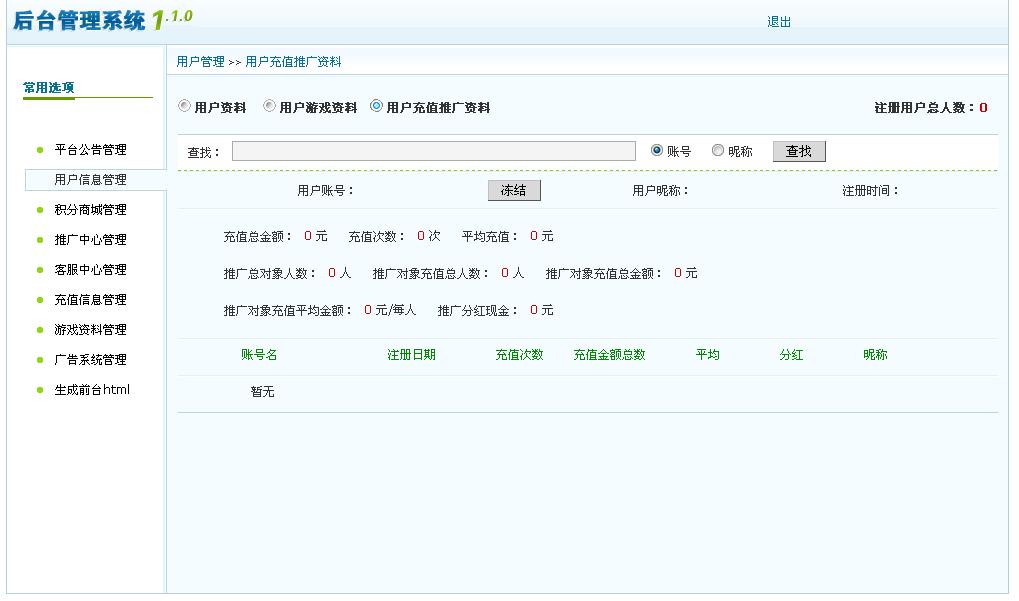Screen dimensions: 1019x601
Task: Click the green bullet icon next to 积分商城管理
Action: pos(40,210)
